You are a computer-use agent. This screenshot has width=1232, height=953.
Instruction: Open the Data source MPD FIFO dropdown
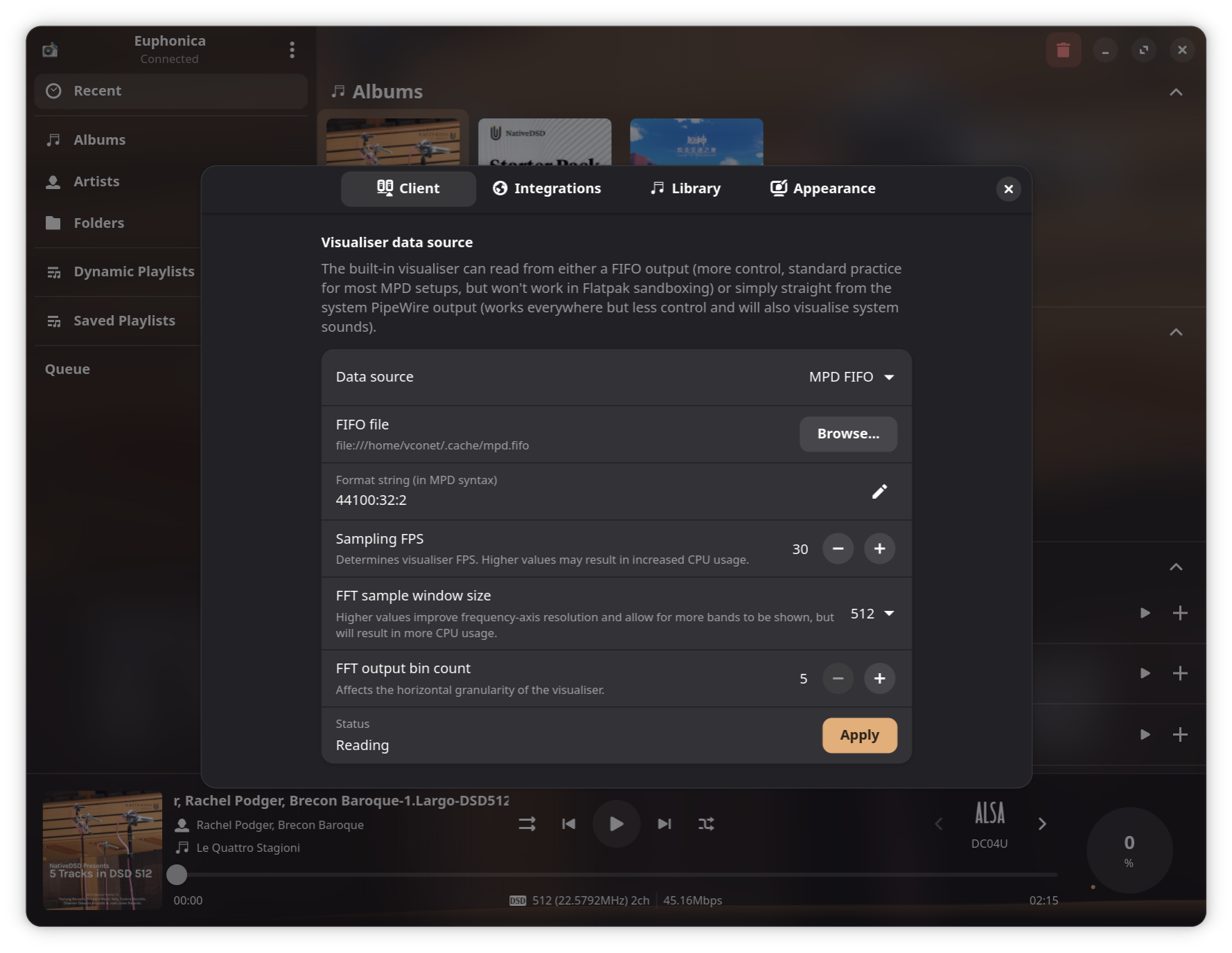point(851,377)
